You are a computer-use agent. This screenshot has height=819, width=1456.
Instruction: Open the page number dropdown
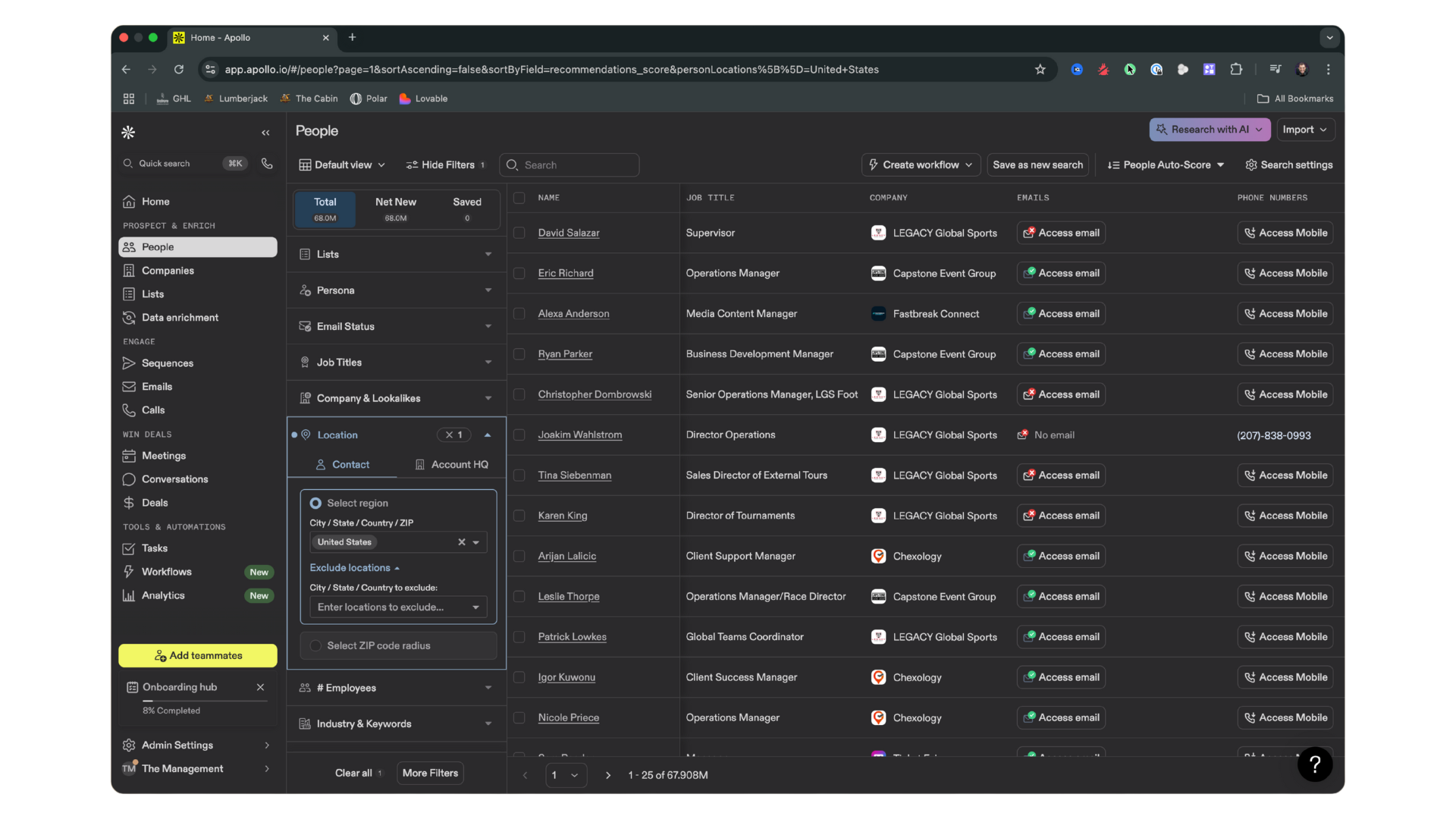click(x=566, y=775)
